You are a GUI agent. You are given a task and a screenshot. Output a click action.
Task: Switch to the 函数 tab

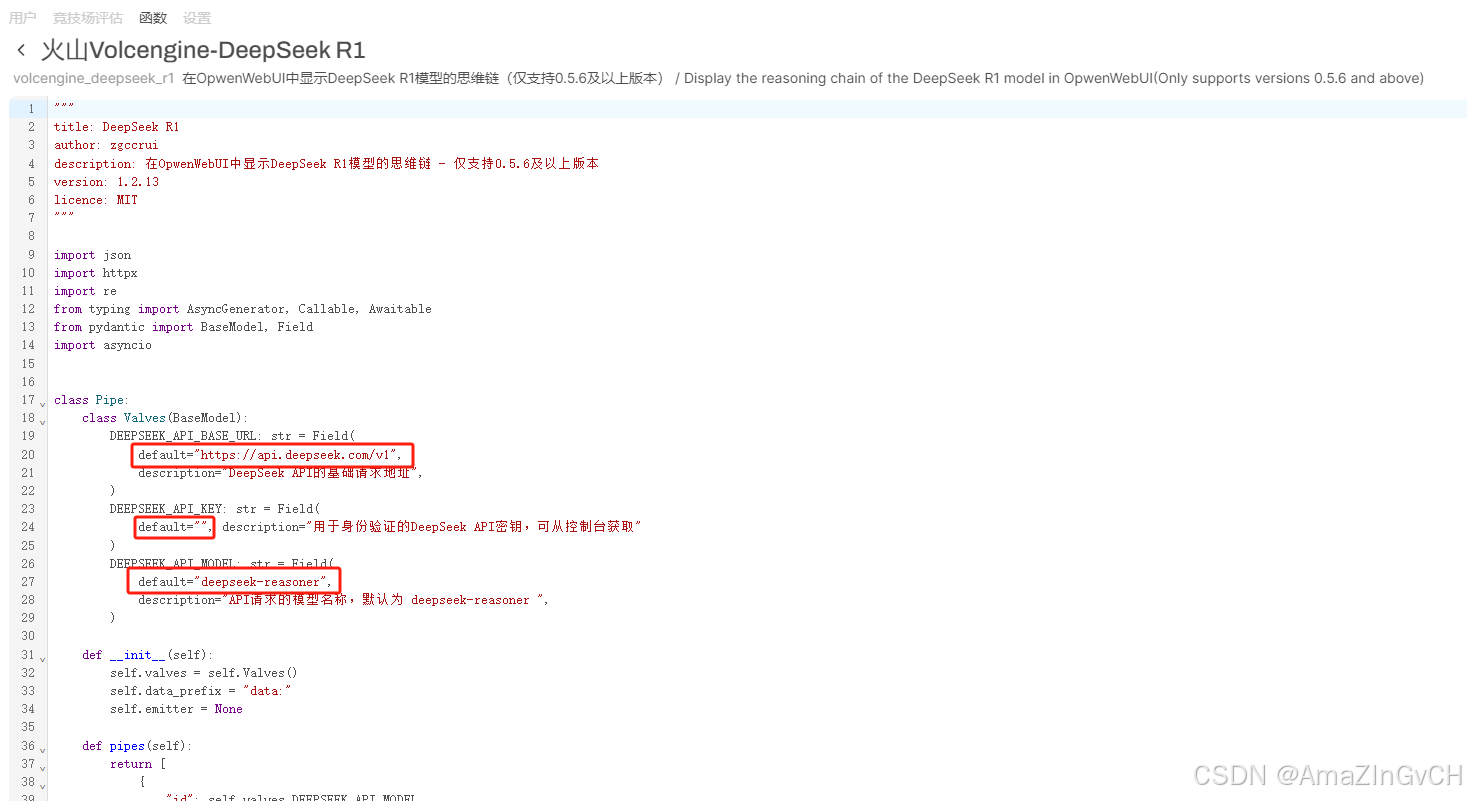coord(153,18)
